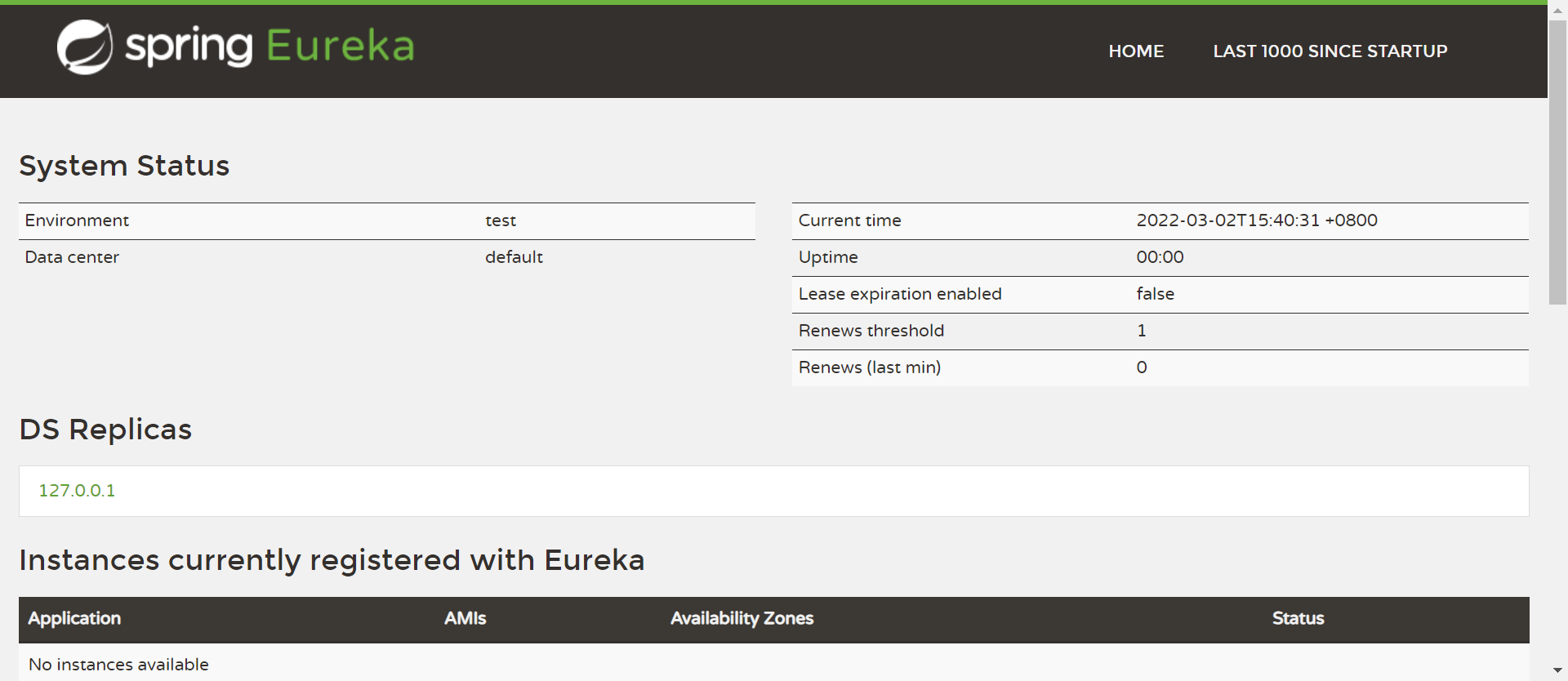Click the Renews threshold value 1

click(x=1142, y=331)
